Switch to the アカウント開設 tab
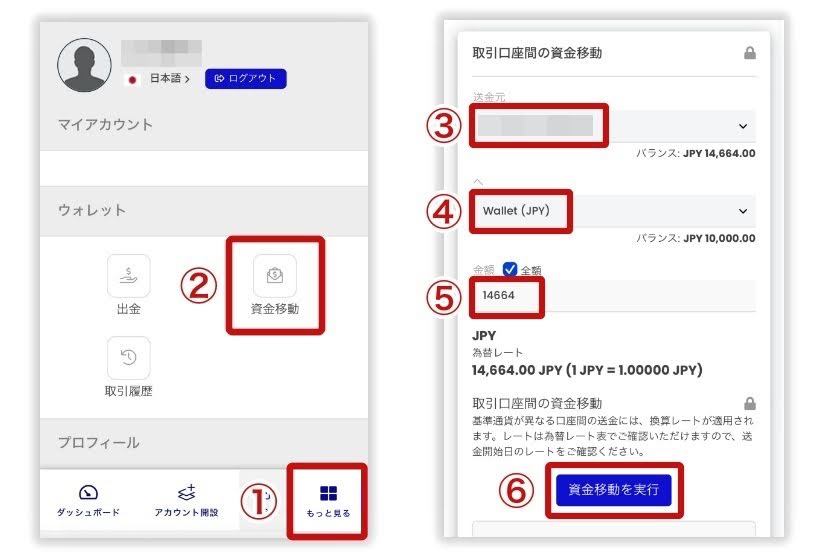The width and height of the screenshot is (840, 560). [x=186, y=501]
